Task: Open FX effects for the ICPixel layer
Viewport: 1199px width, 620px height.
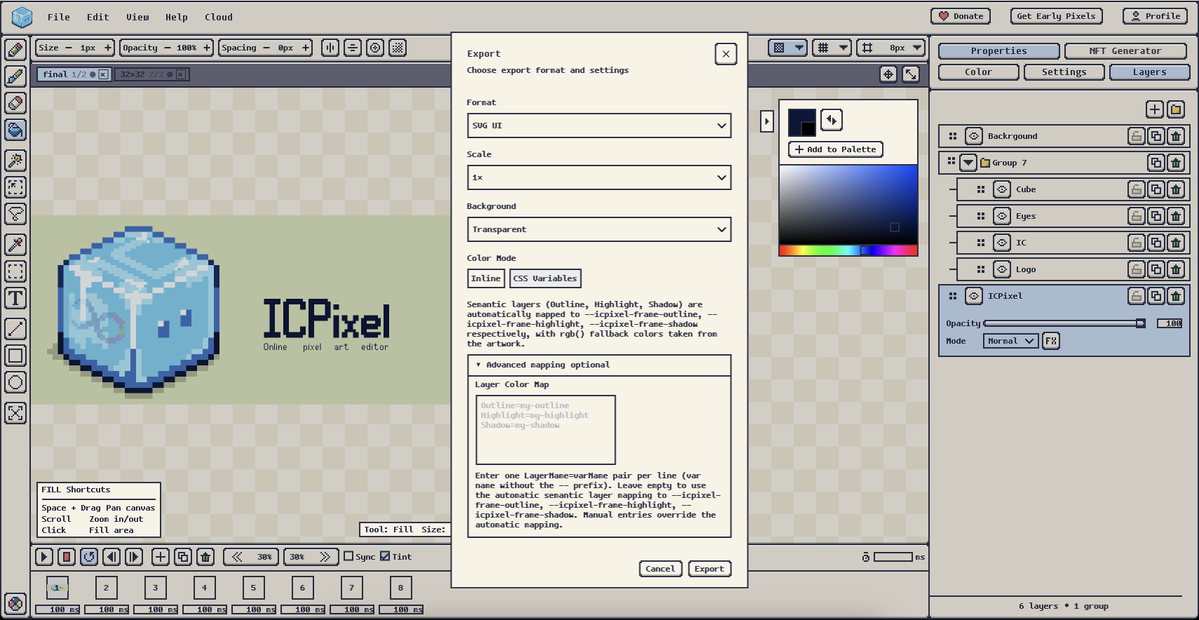Action: tap(1051, 341)
